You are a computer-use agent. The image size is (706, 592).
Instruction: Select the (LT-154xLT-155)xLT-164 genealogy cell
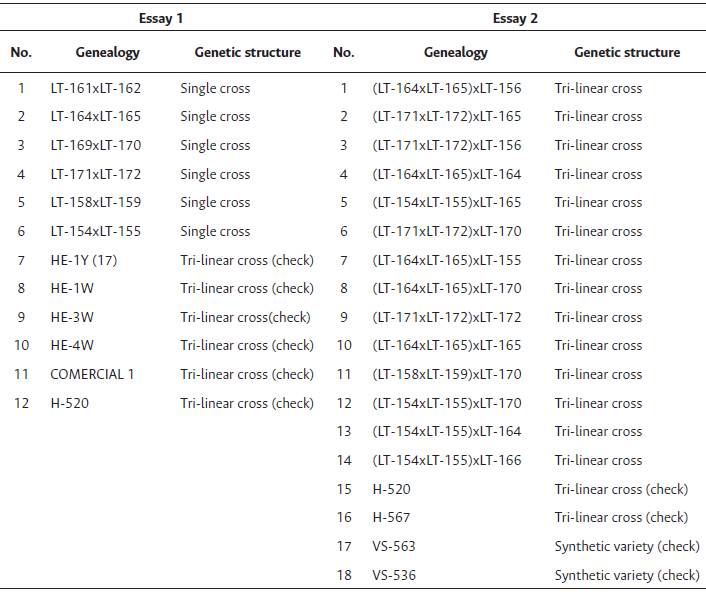tap(446, 431)
